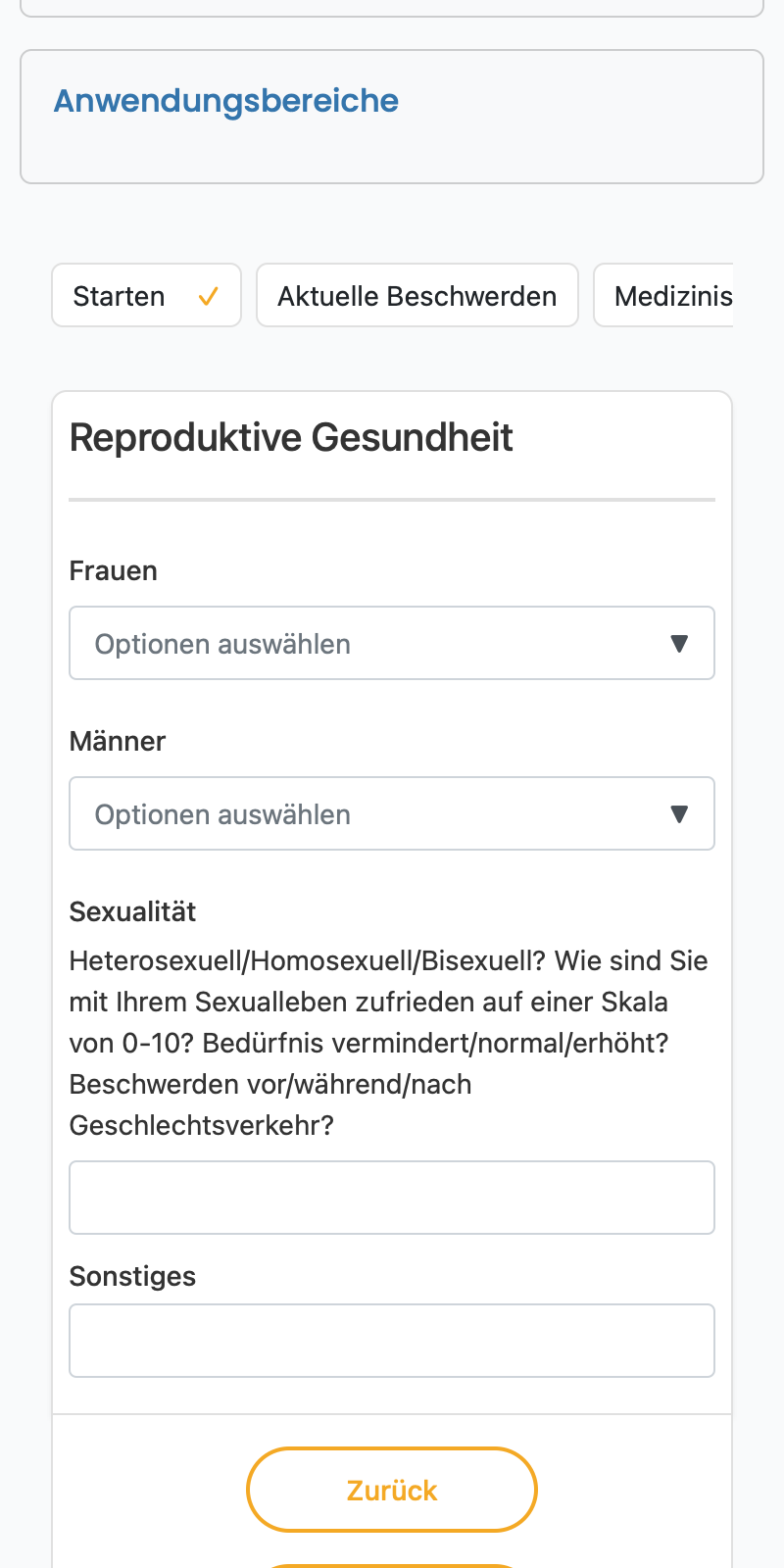This screenshot has height=1568, width=784.
Task: Click the partially visible button below Zurück
Action: click(x=392, y=1566)
